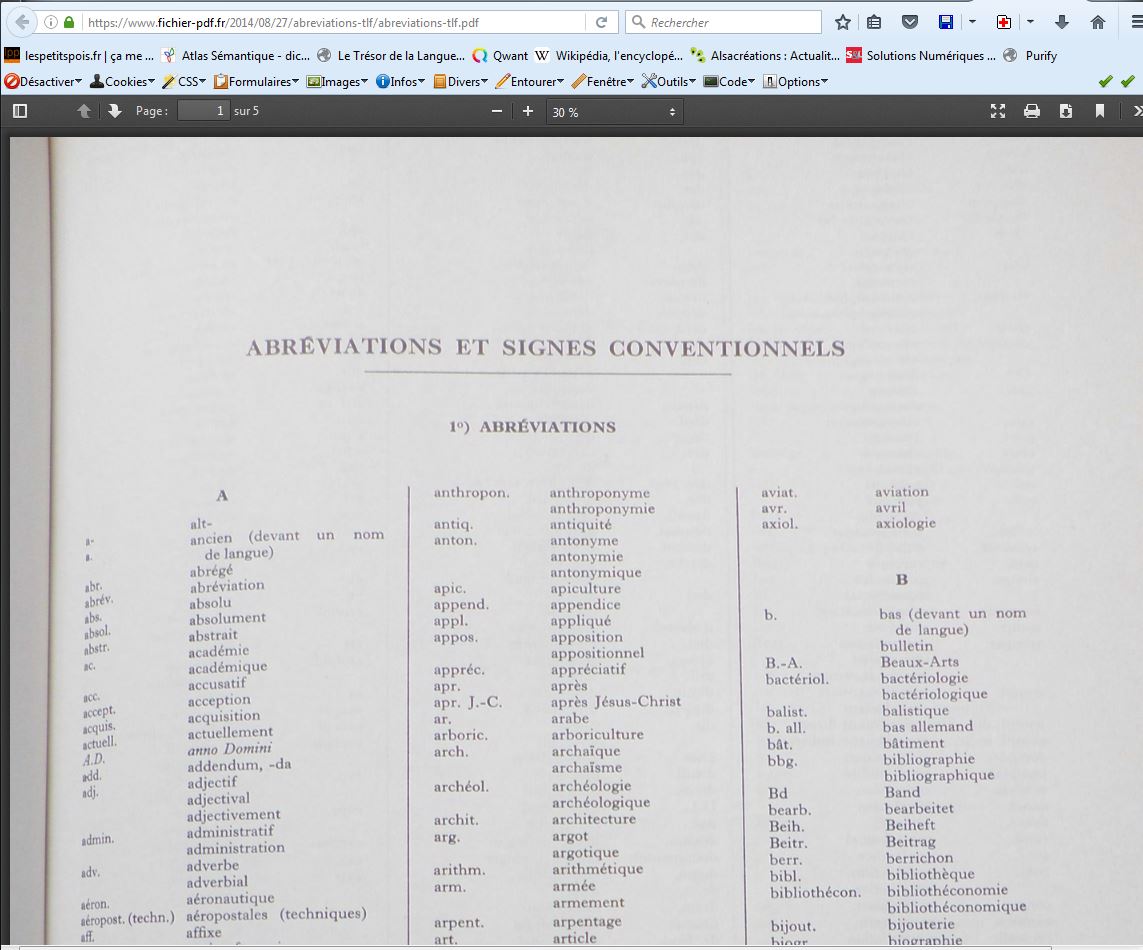Click heading ABRÉVIATIONS ET SIGNES CONVENTIONNELS
This screenshot has height=950, width=1143.
[x=545, y=348]
